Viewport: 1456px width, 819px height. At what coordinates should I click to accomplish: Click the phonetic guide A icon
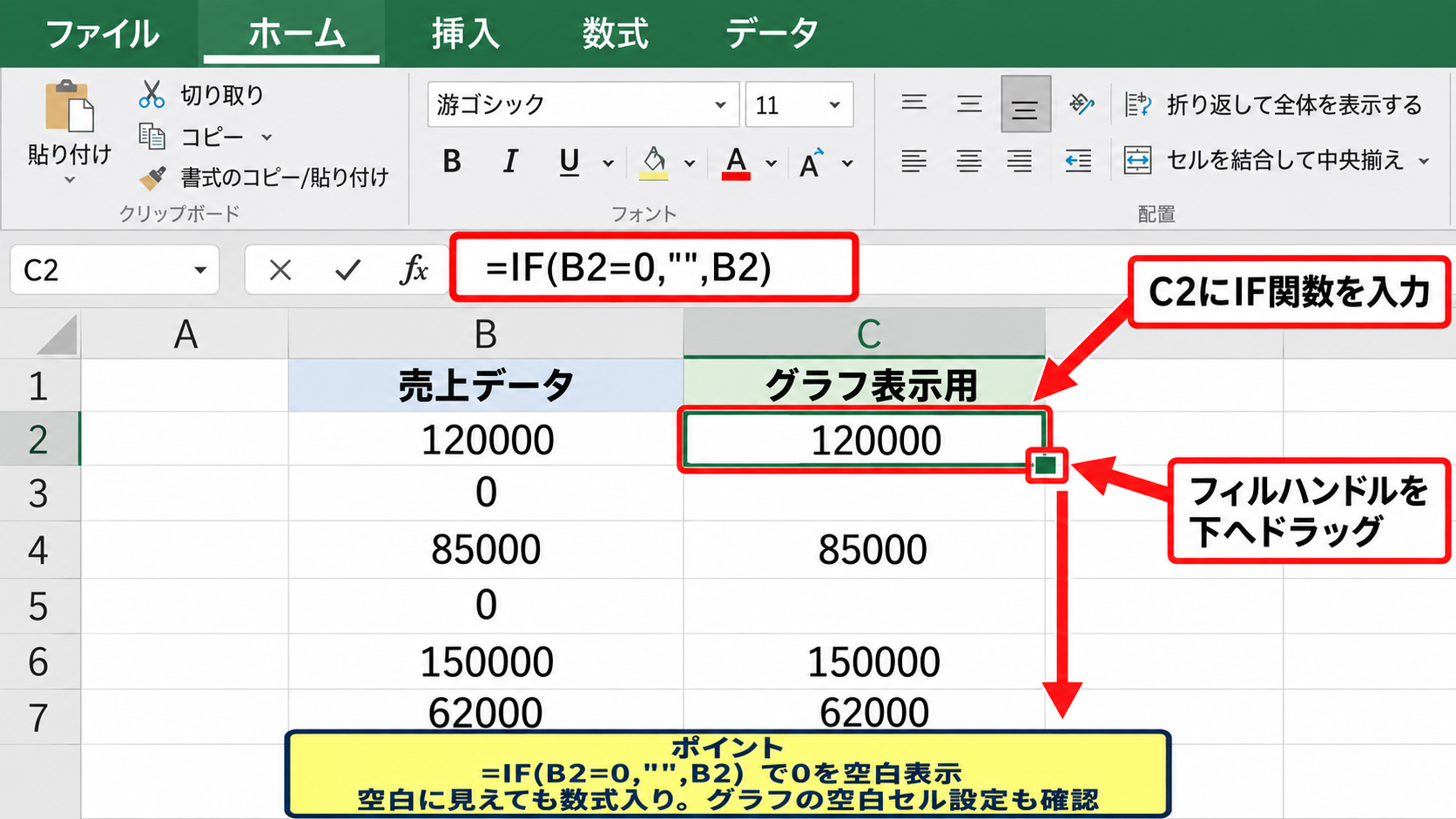click(x=811, y=163)
